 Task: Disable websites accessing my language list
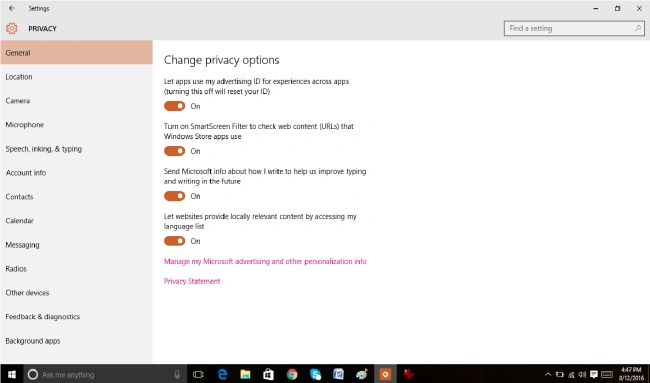point(175,241)
